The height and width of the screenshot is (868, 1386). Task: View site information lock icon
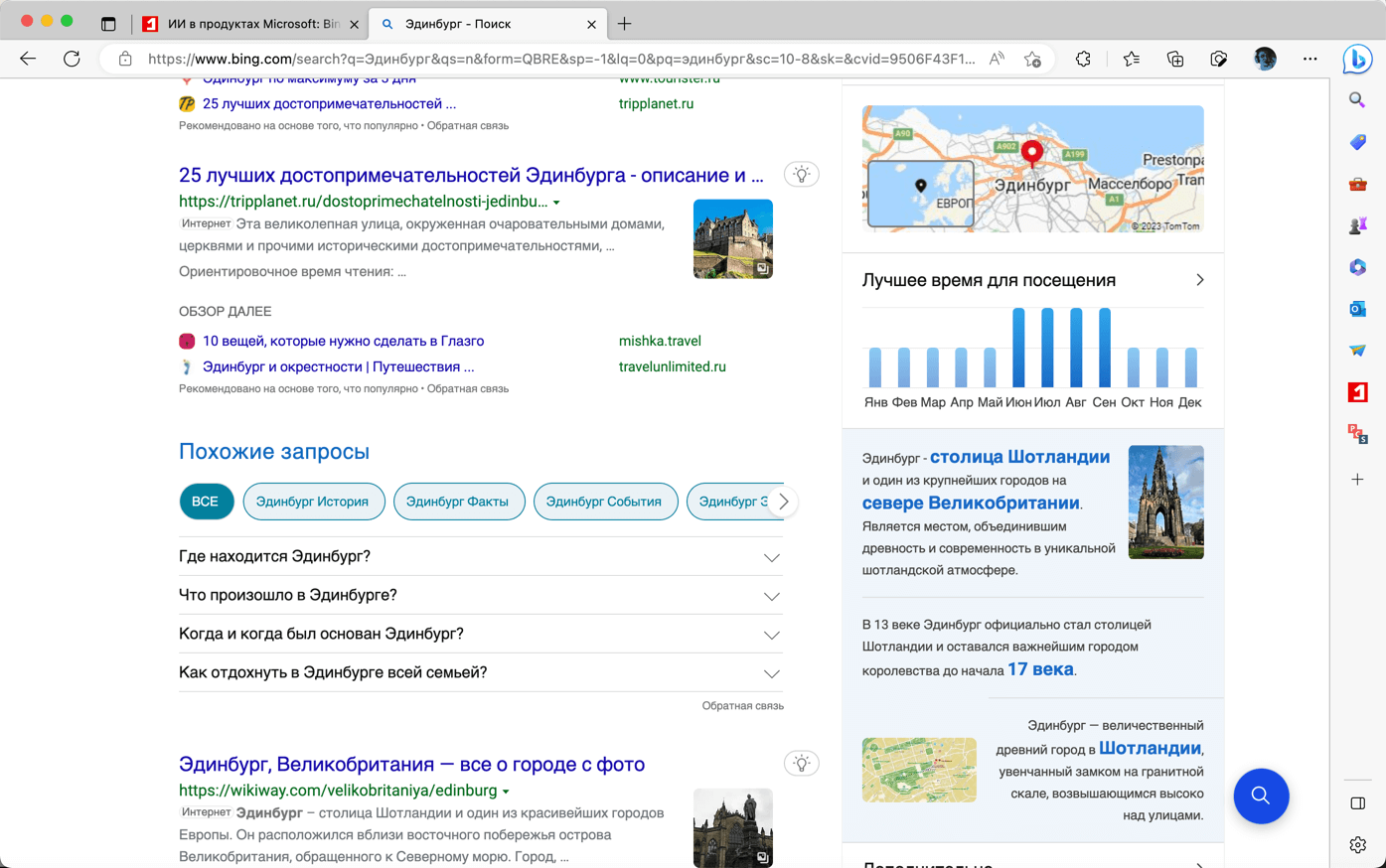point(125,59)
